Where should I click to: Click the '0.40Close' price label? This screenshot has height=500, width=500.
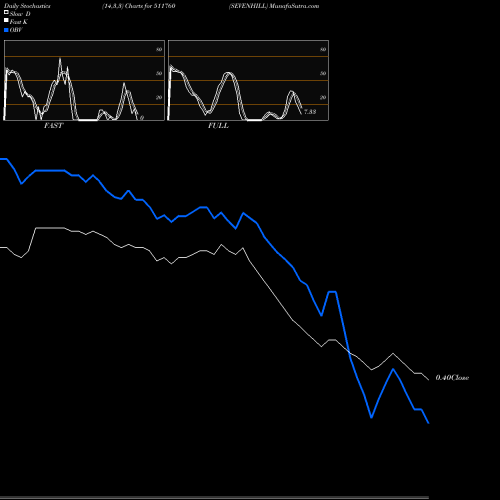(x=452, y=378)
